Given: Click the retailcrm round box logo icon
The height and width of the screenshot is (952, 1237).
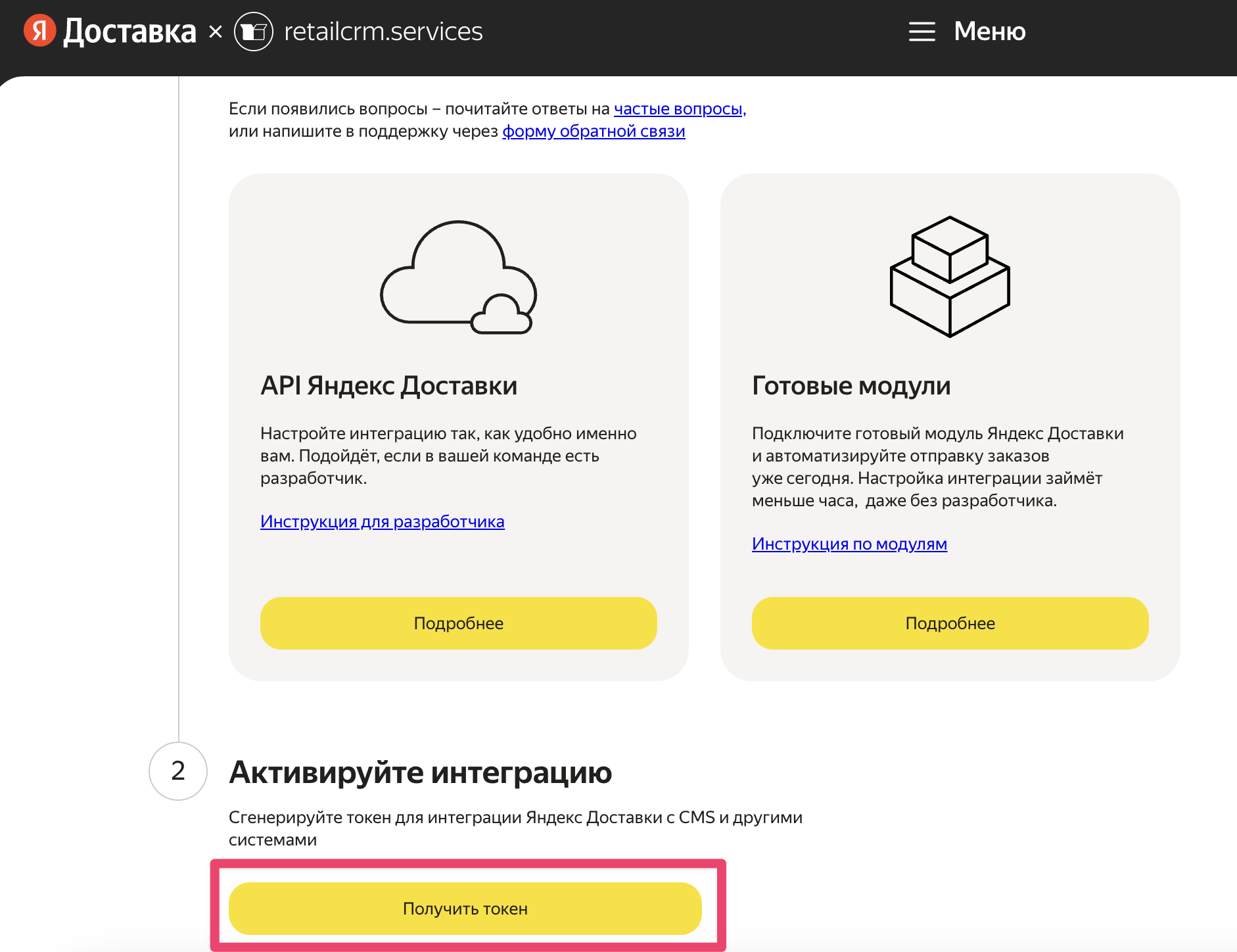Looking at the screenshot, I should (x=254, y=32).
